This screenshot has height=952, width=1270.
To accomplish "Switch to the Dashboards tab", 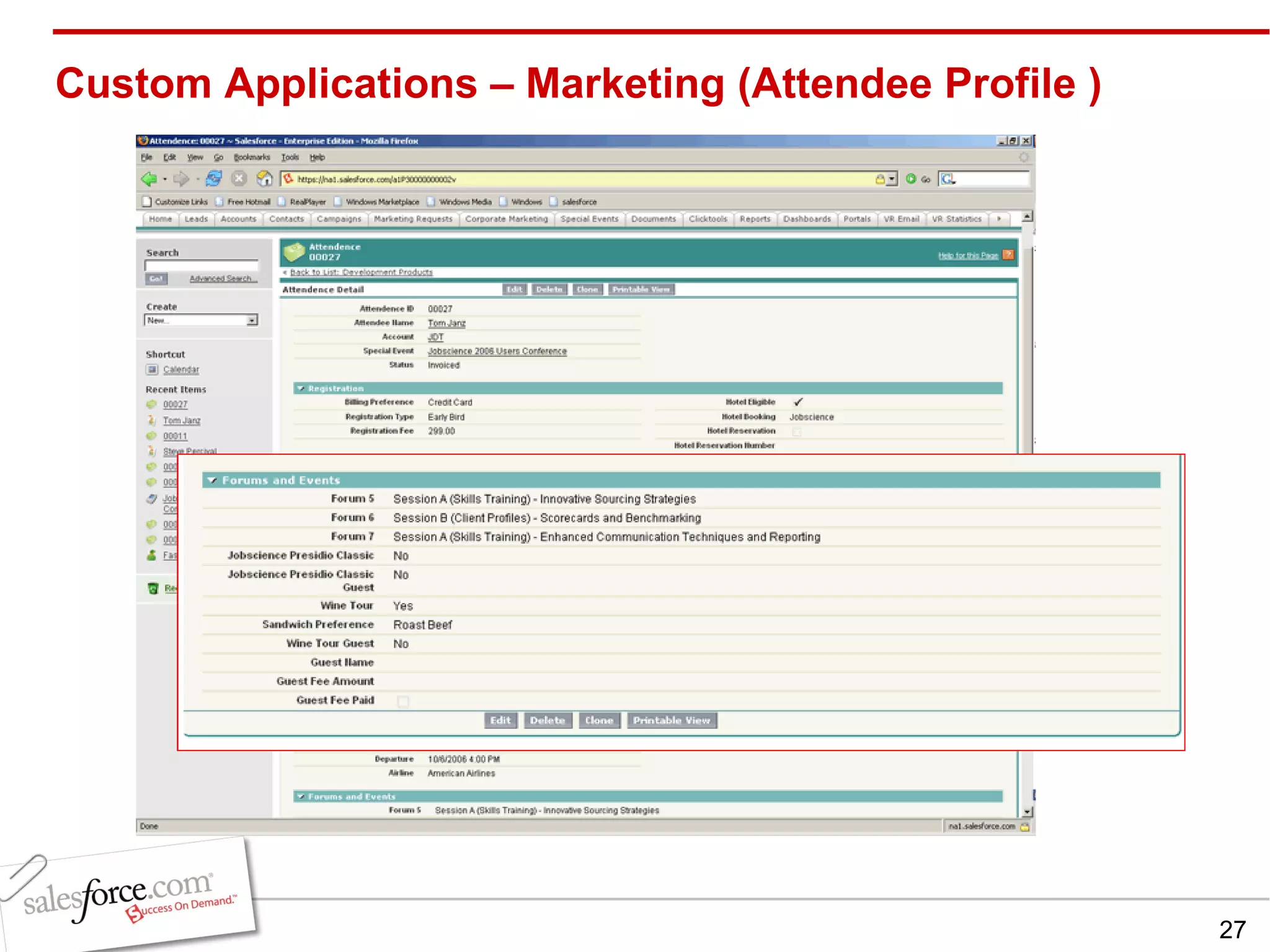I will pyautogui.click(x=807, y=219).
